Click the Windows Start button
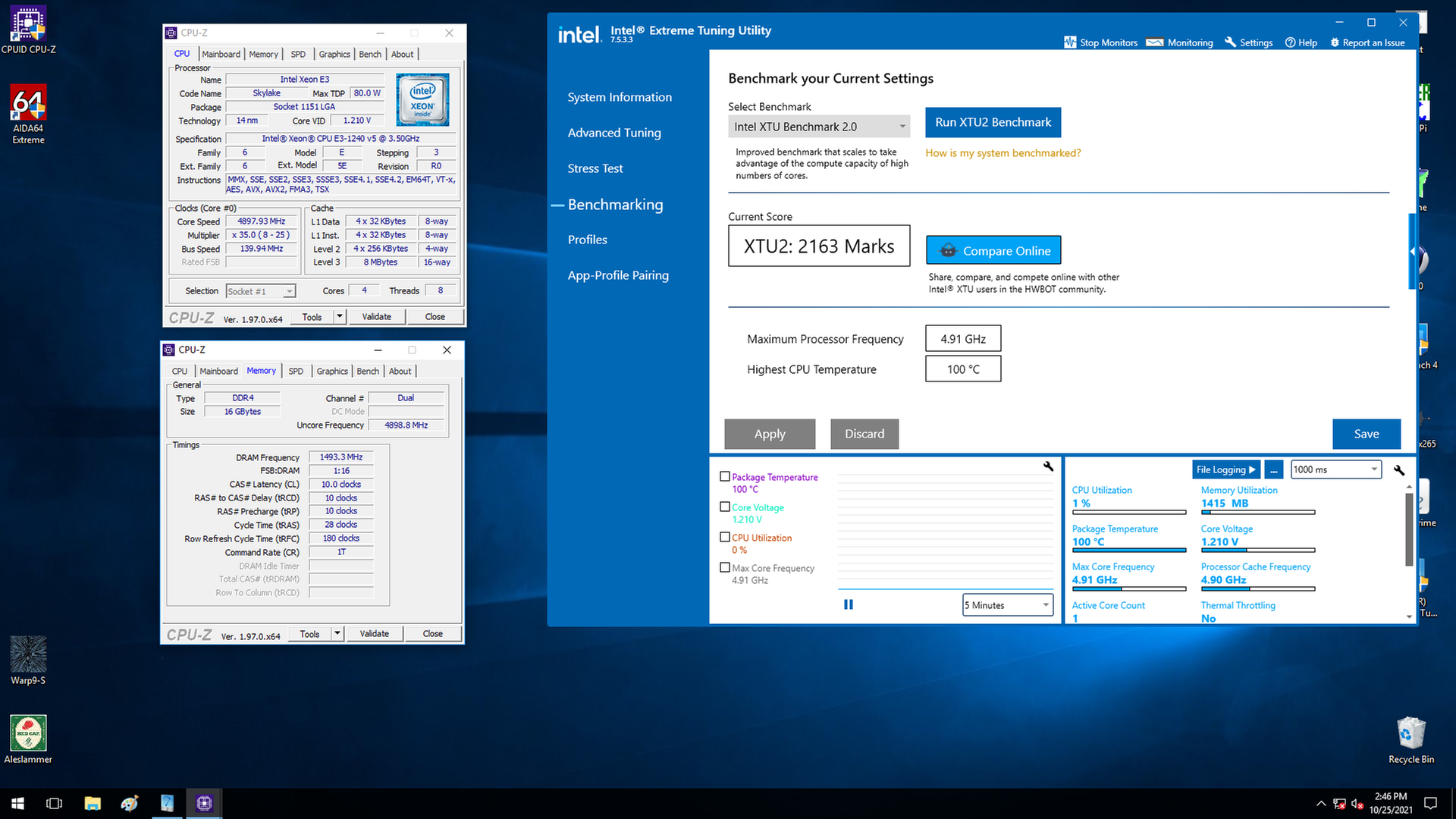The height and width of the screenshot is (819, 1456). pyautogui.click(x=17, y=803)
